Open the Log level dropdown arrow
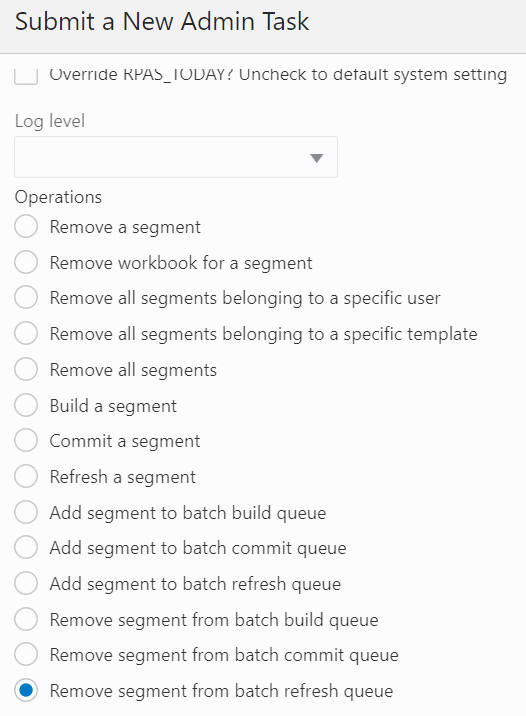The width and height of the screenshot is (526, 716). pyautogui.click(x=316, y=158)
